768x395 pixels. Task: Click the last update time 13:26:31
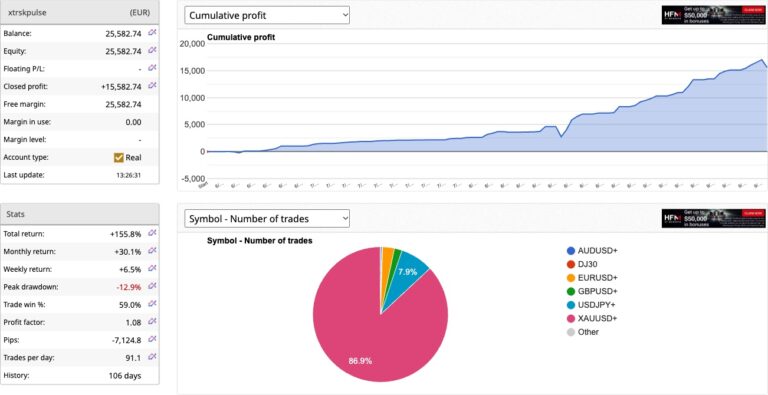click(x=130, y=175)
